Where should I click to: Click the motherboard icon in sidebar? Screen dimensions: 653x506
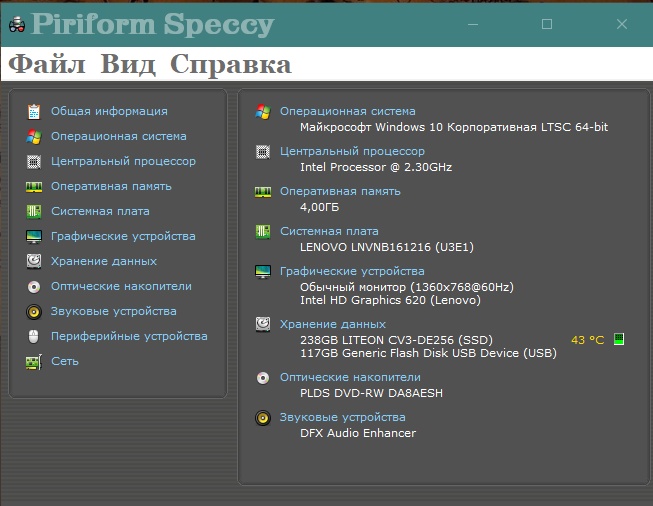[34, 212]
